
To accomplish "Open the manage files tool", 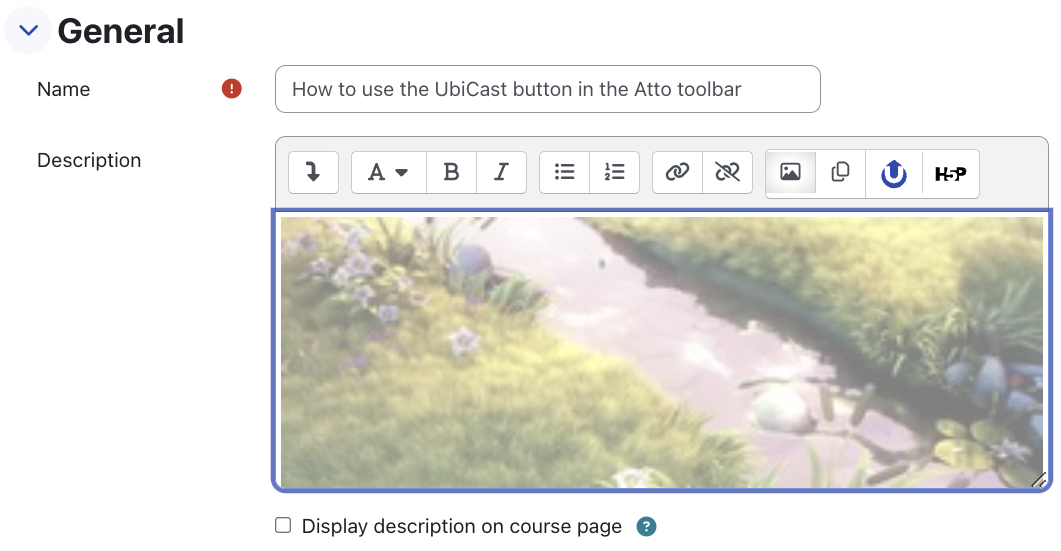I will (840, 173).
